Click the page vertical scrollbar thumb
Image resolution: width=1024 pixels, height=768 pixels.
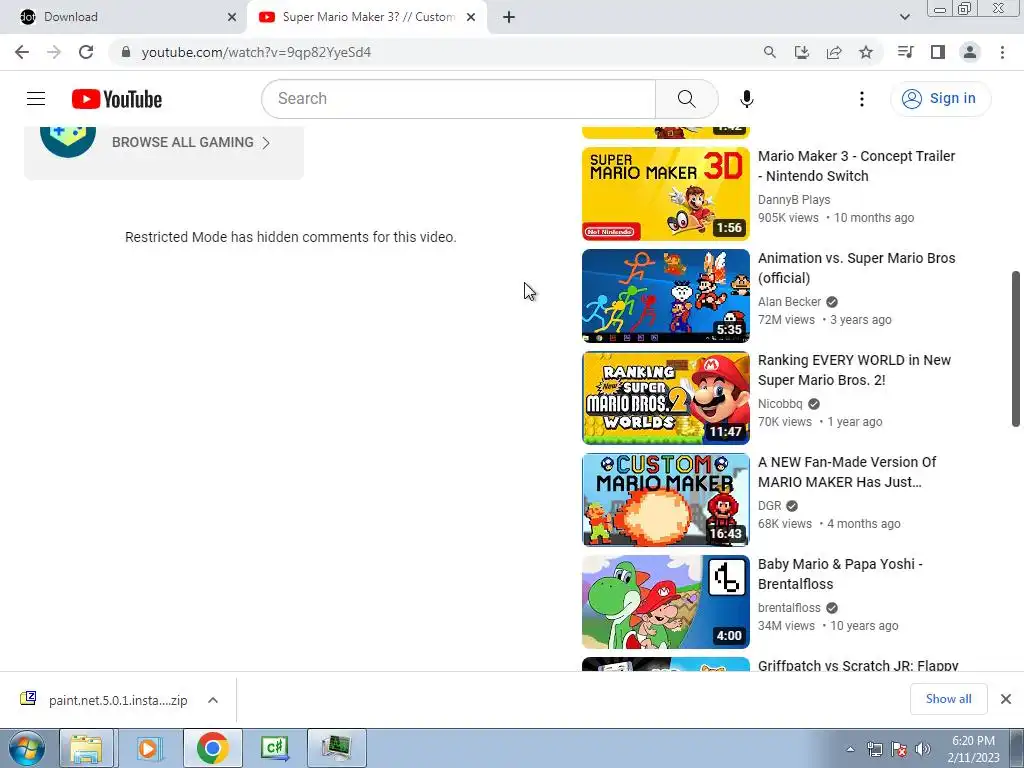tap(1016, 349)
